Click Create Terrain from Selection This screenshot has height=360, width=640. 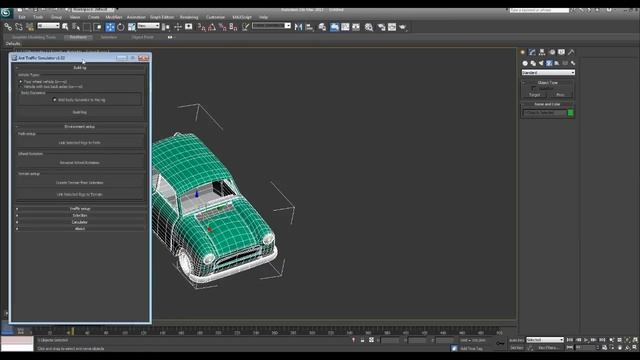click(x=80, y=183)
